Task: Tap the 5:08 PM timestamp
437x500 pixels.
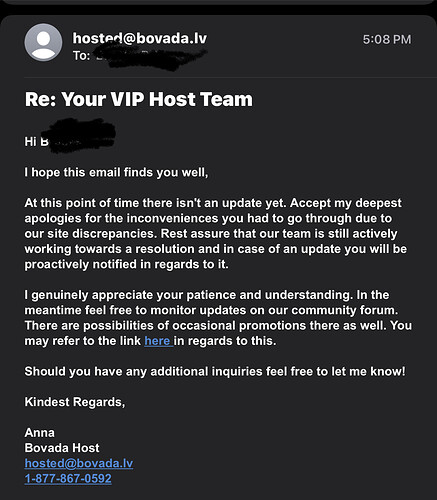Action: pyautogui.click(x=387, y=39)
